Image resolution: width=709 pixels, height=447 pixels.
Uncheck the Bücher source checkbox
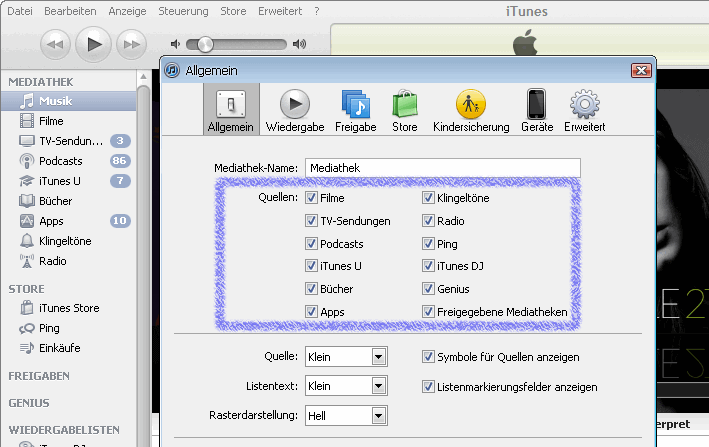(x=311, y=288)
